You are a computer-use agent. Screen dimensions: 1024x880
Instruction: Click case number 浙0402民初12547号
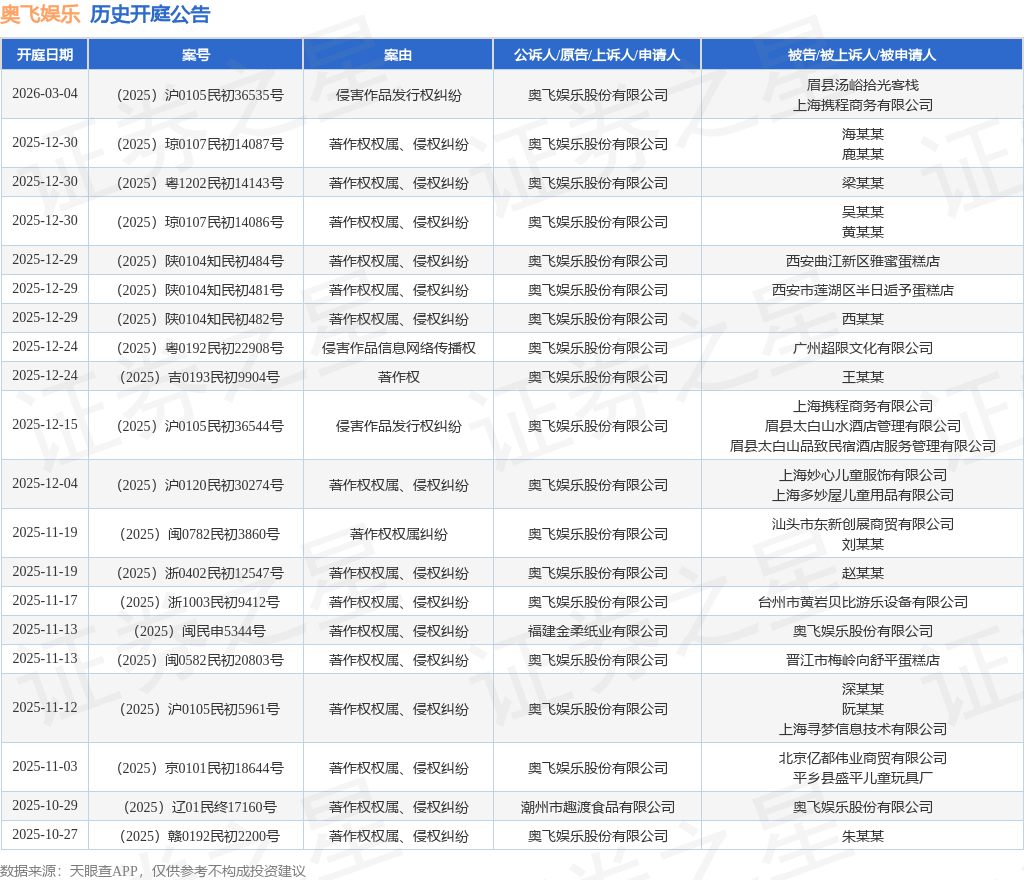pos(200,574)
